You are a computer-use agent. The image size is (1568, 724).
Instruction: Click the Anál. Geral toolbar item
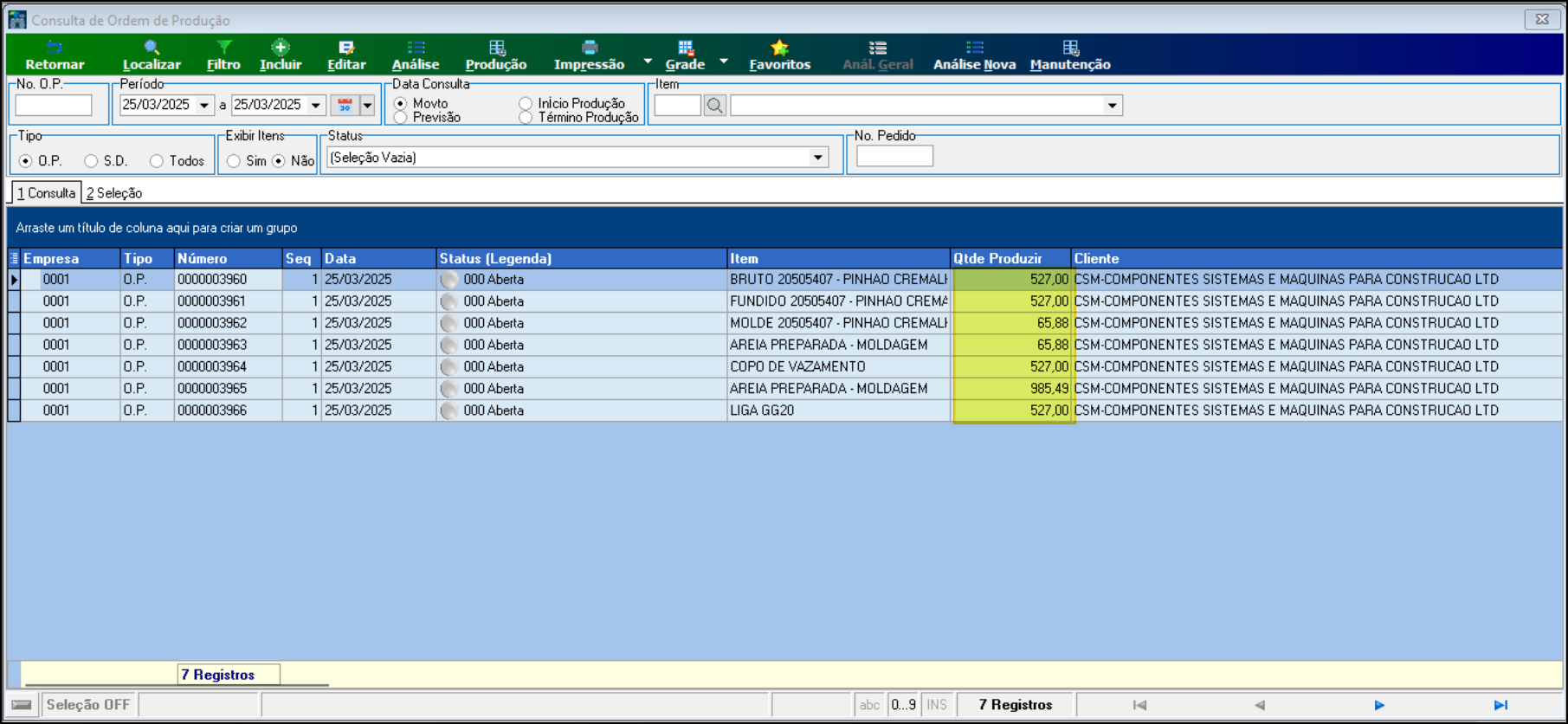[878, 55]
